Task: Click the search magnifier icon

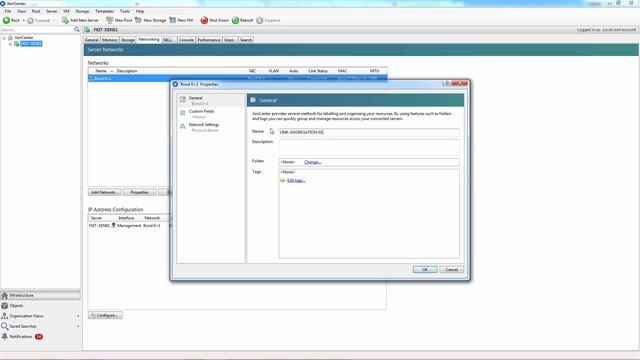Action: pos(77,29)
